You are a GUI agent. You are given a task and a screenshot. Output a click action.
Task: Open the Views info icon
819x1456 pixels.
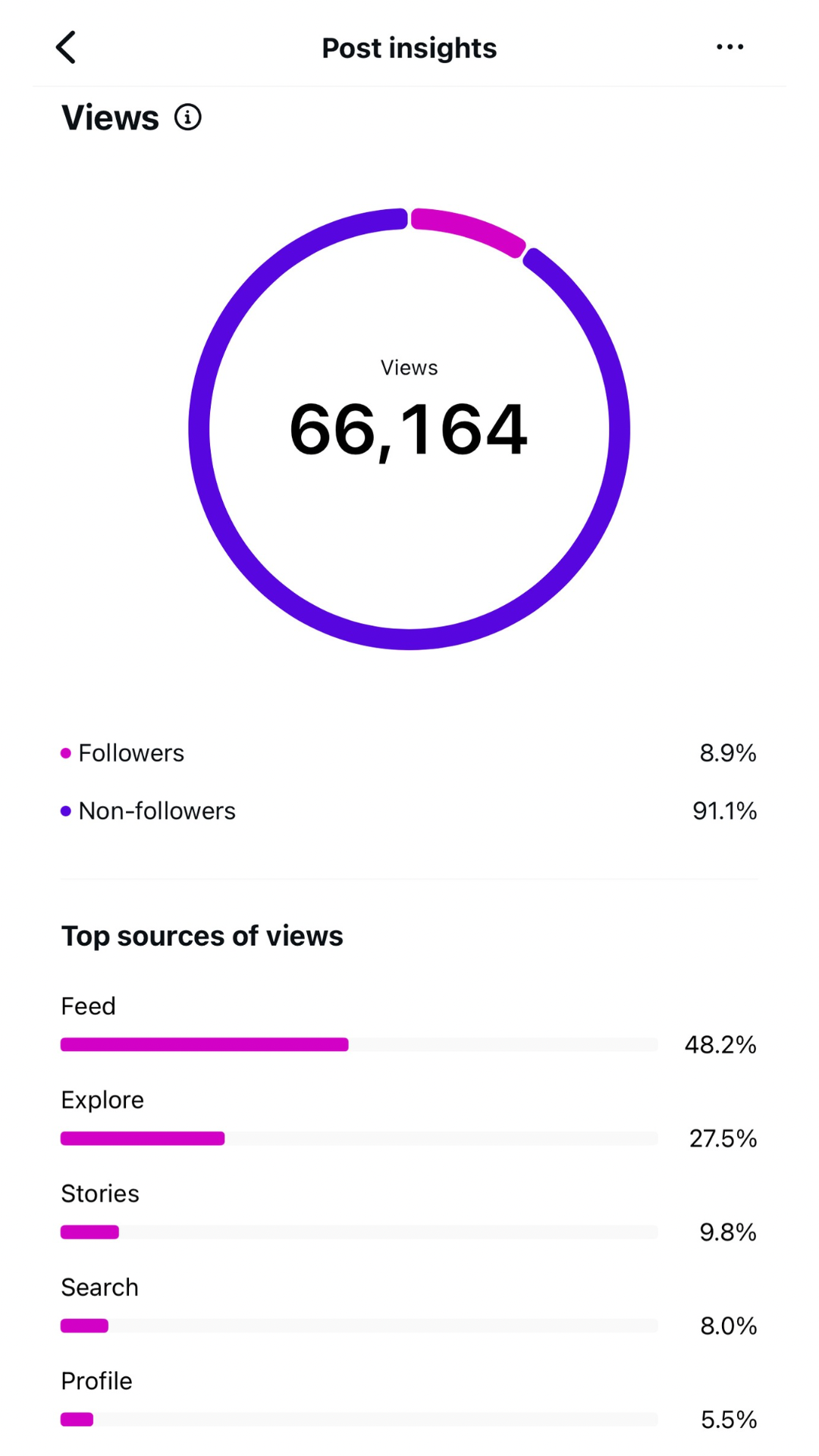[187, 117]
